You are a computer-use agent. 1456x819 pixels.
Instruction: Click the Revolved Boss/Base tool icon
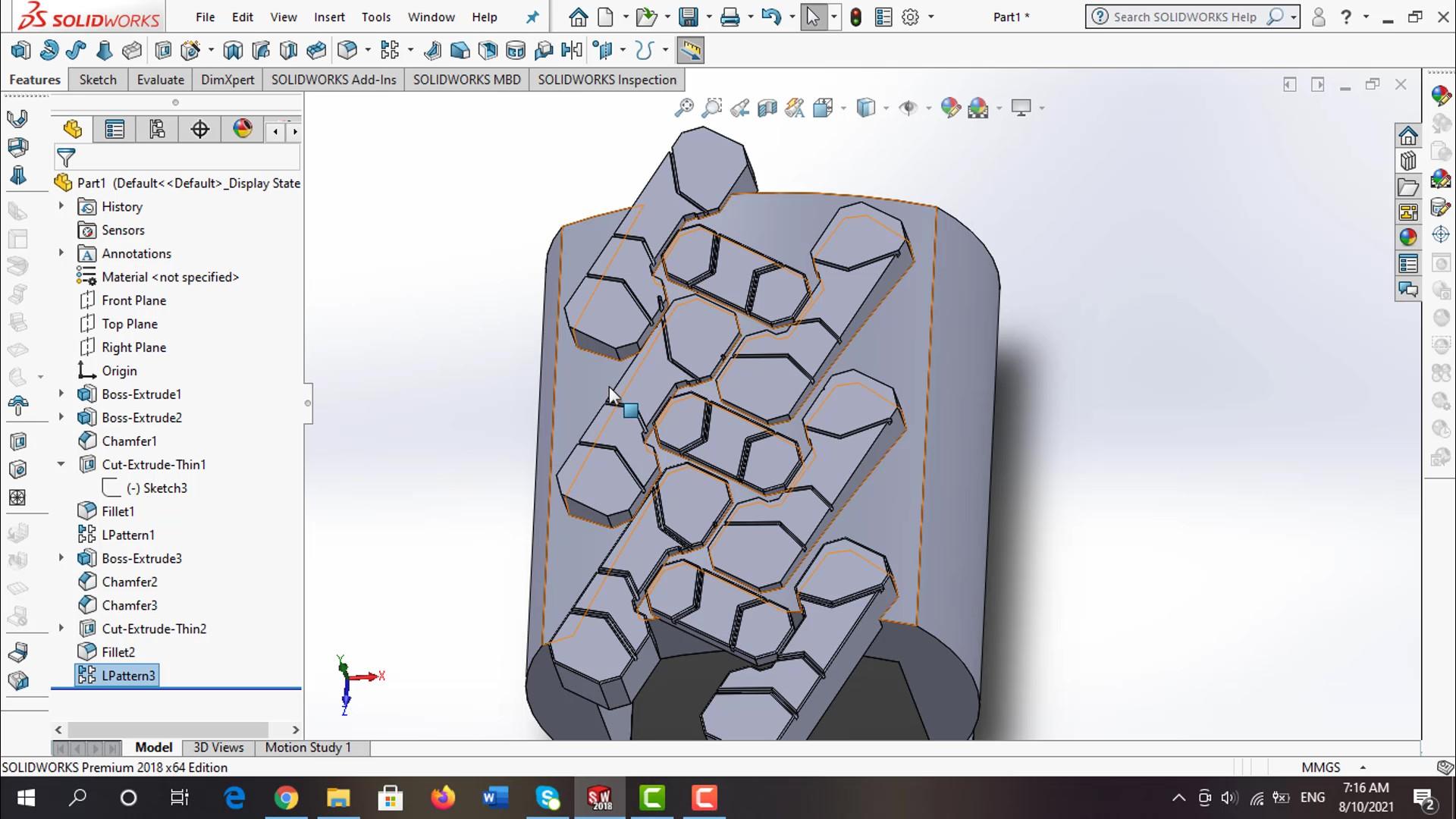tap(49, 51)
